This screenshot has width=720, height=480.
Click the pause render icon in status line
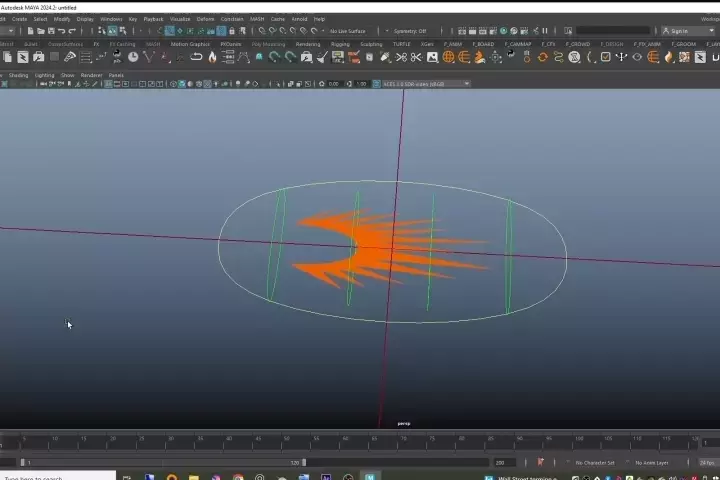point(545,31)
